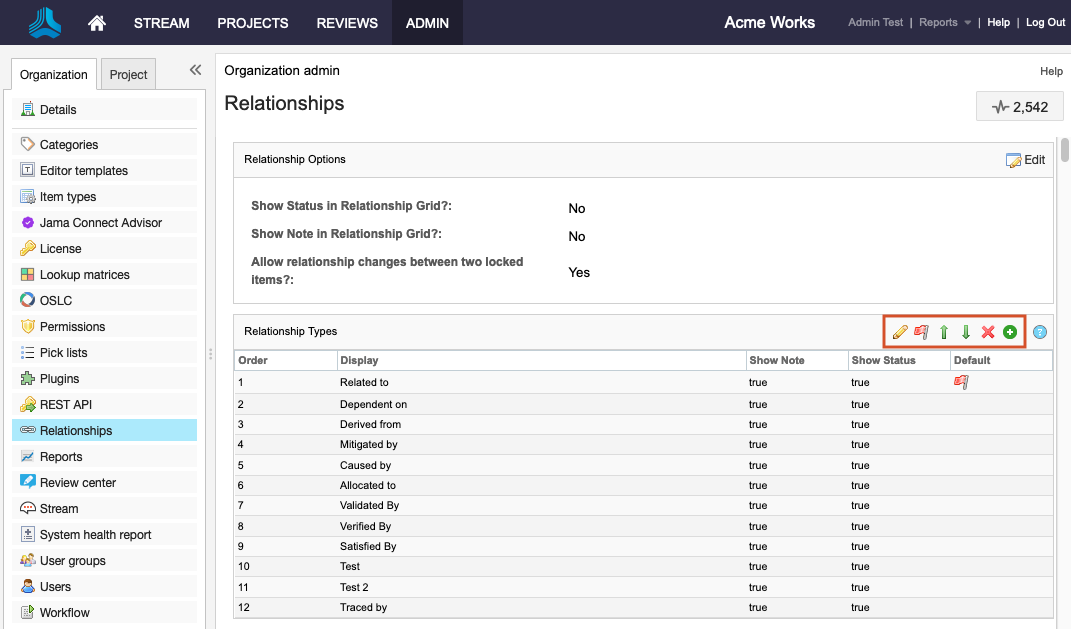Delete relationship type using red X icon
Image resolution: width=1071 pixels, height=629 pixels.
pos(988,332)
